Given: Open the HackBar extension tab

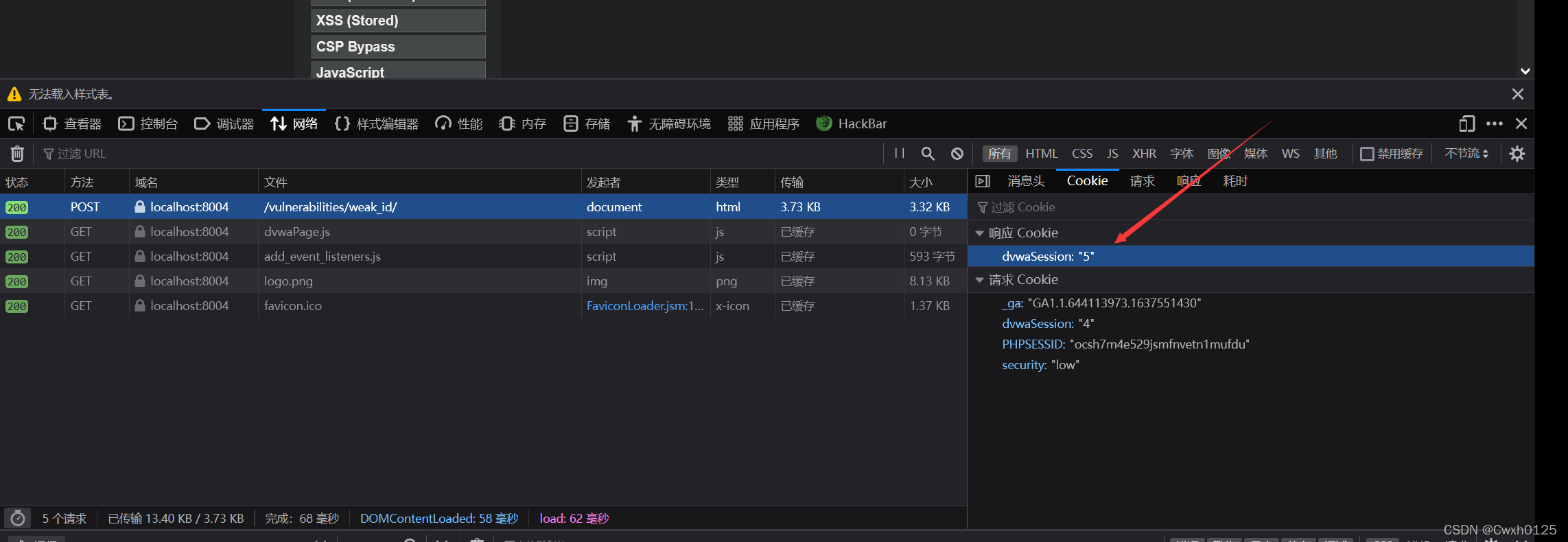Looking at the screenshot, I should 852,124.
